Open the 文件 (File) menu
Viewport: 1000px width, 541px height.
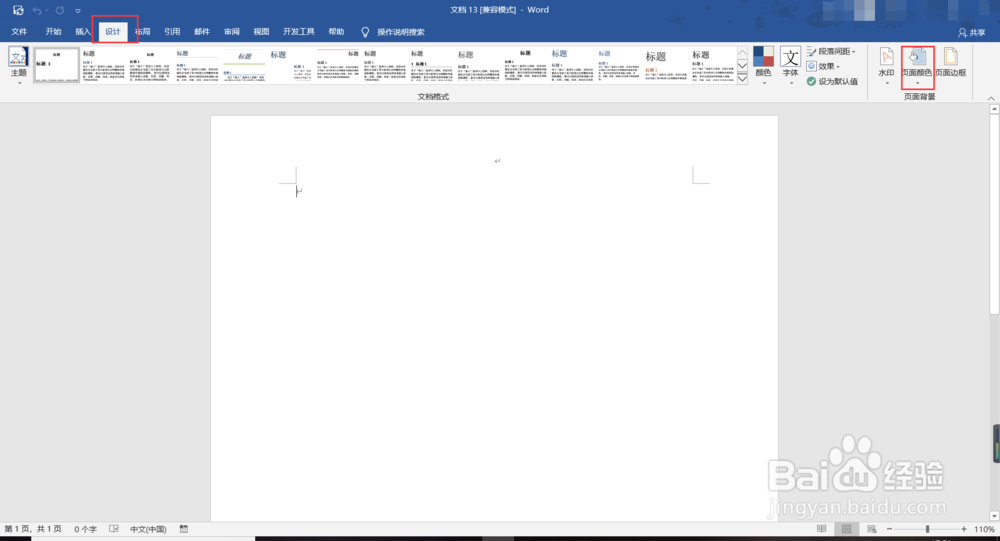[19, 31]
